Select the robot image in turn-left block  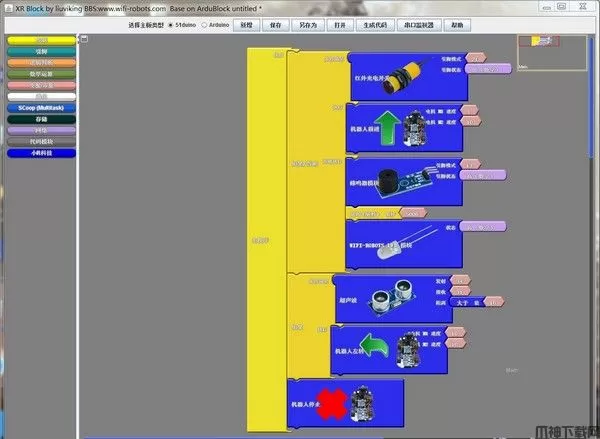coord(407,349)
